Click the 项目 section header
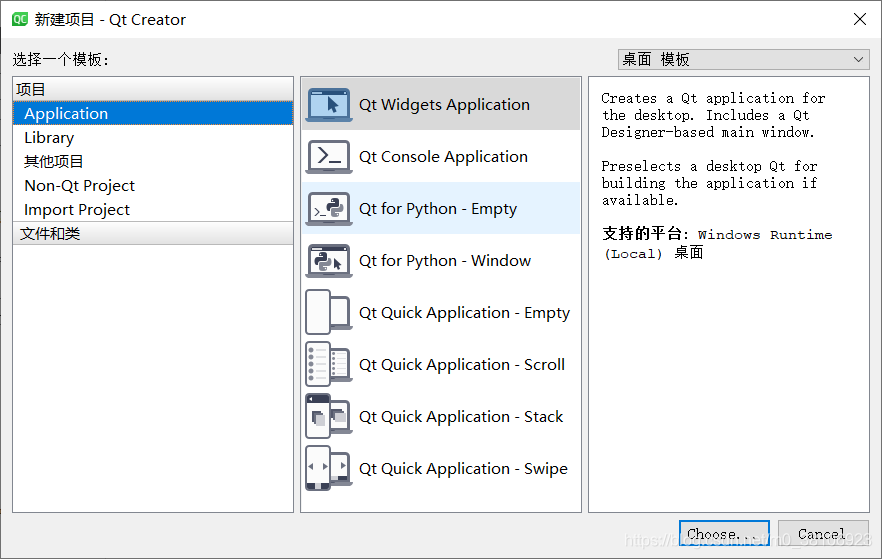This screenshot has height=559, width=882. pyautogui.click(x=153, y=89)
